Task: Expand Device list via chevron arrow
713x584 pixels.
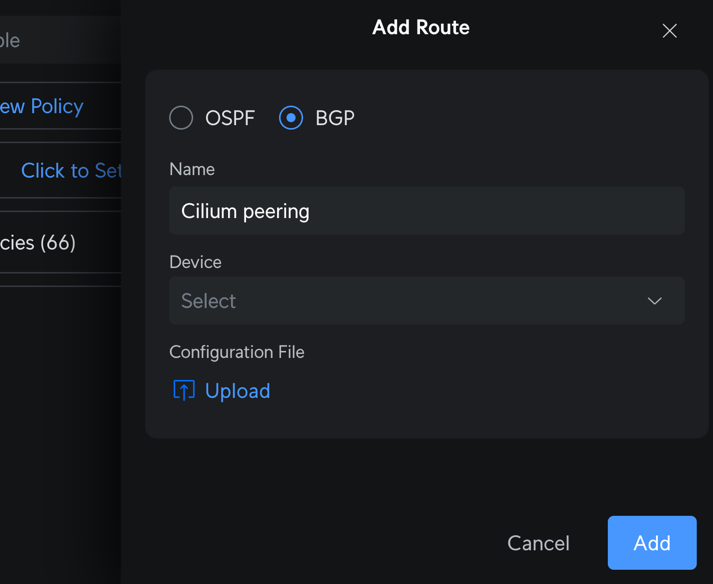Action: tap(655, 301)
